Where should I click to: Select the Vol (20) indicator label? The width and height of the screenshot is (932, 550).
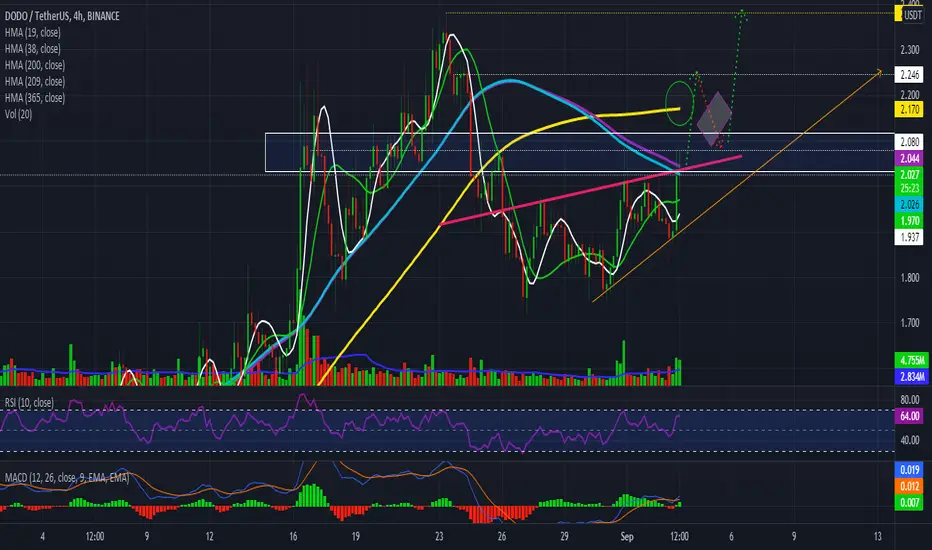click(18, 114)
